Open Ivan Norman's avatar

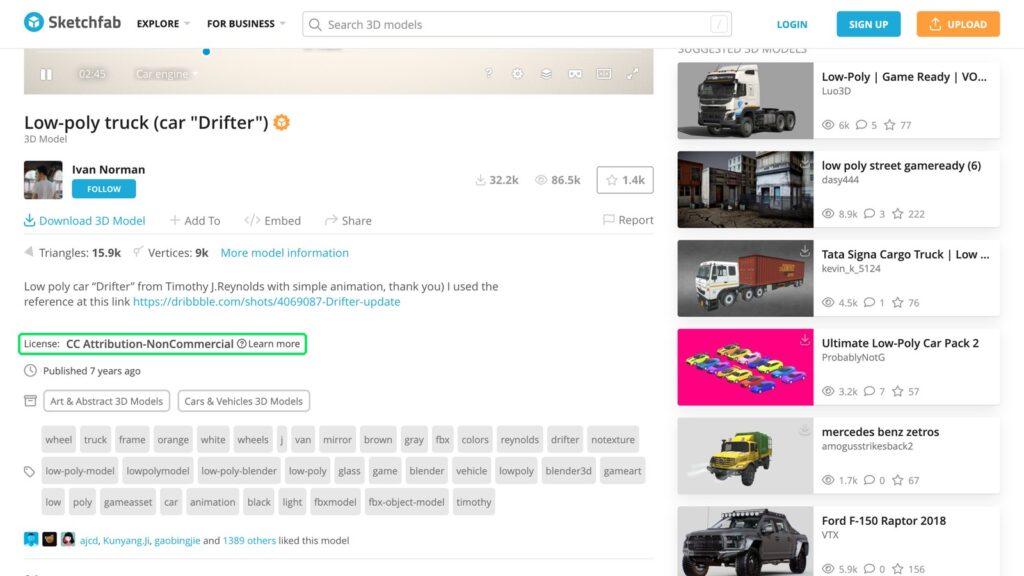[x=43, y=180]
